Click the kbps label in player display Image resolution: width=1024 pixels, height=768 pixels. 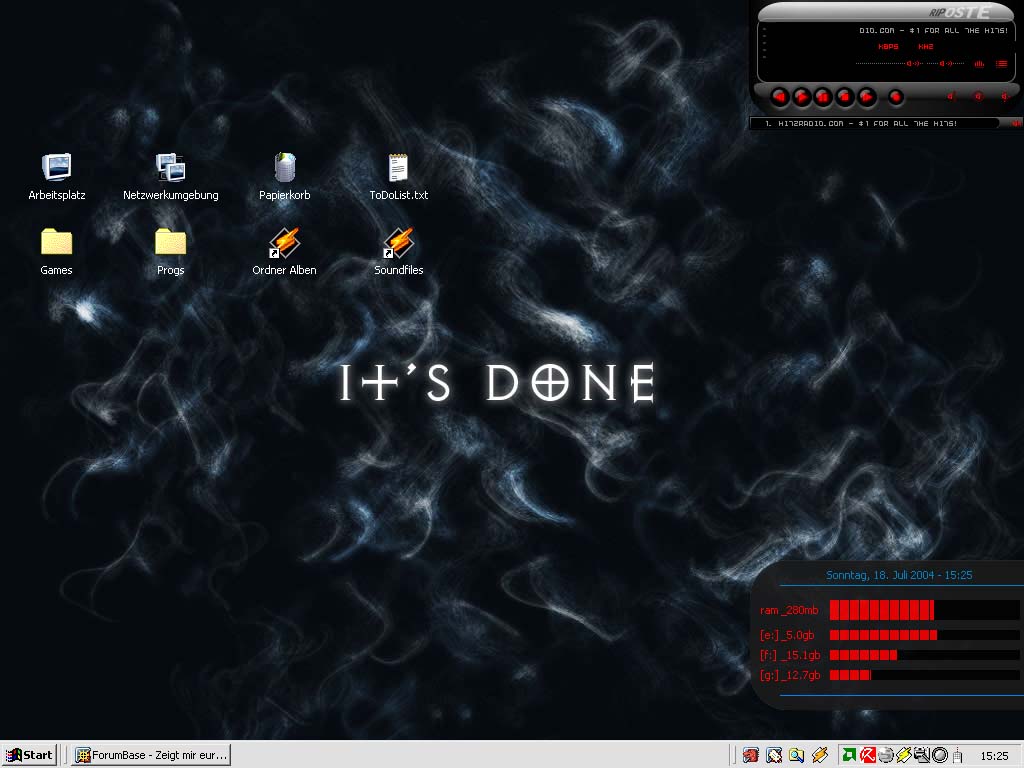tap(888, 46)
